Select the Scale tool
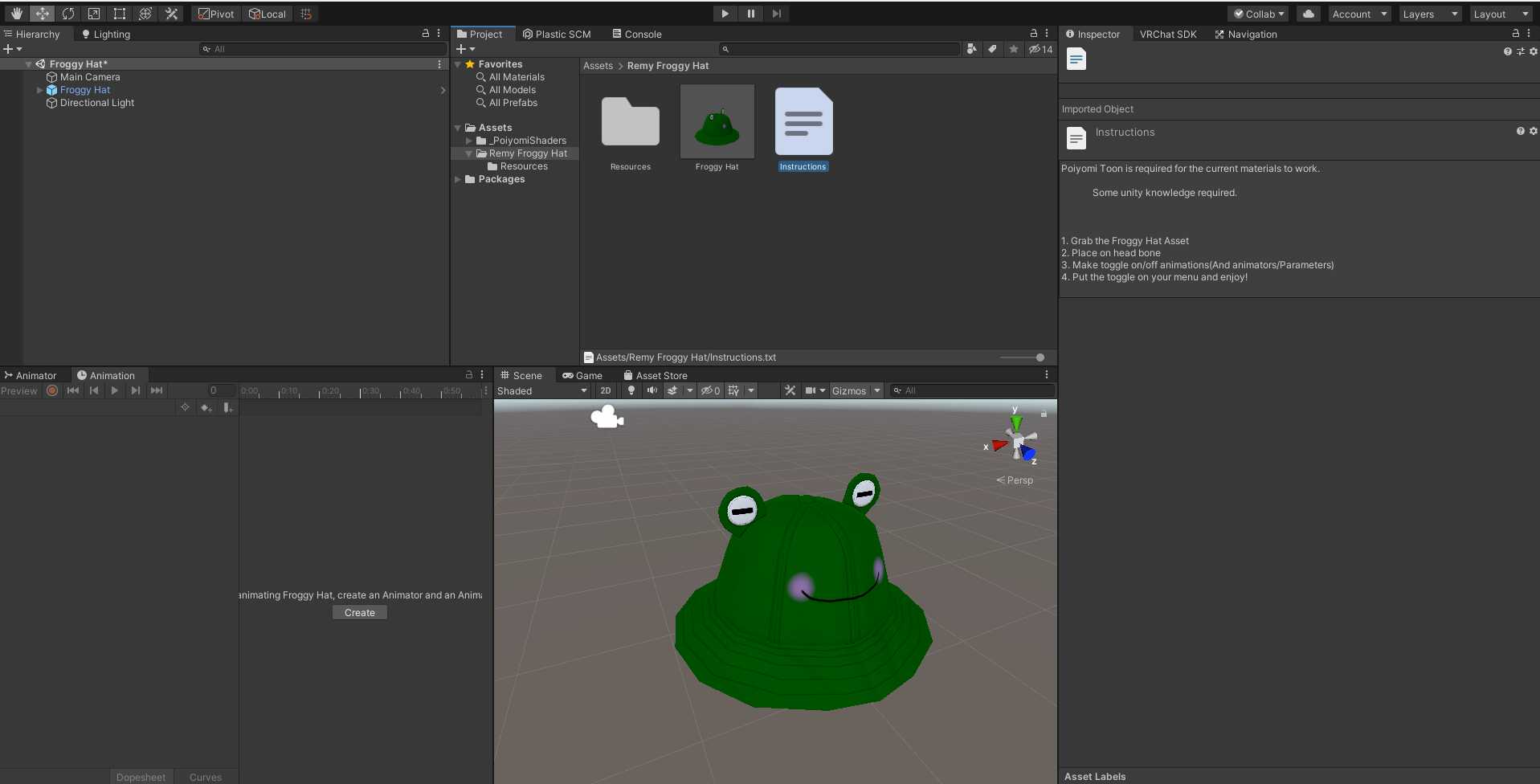The width and height of the screenshot is (1540, 784). point(94,14)
